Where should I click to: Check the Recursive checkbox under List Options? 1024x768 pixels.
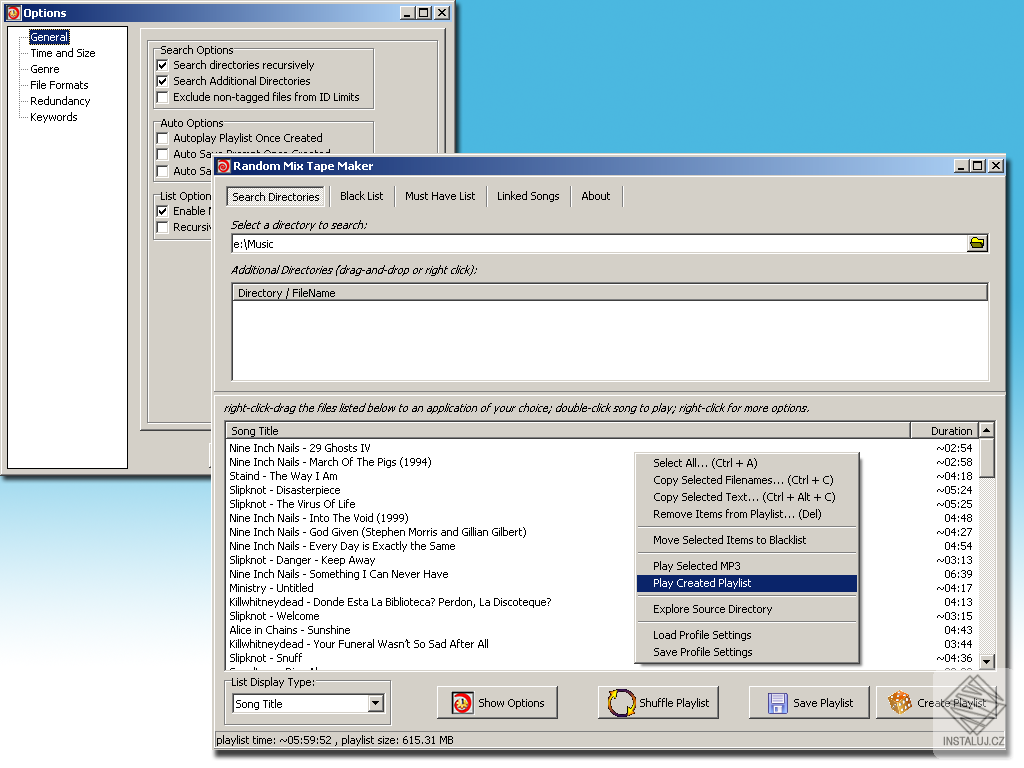pos(163,227)
